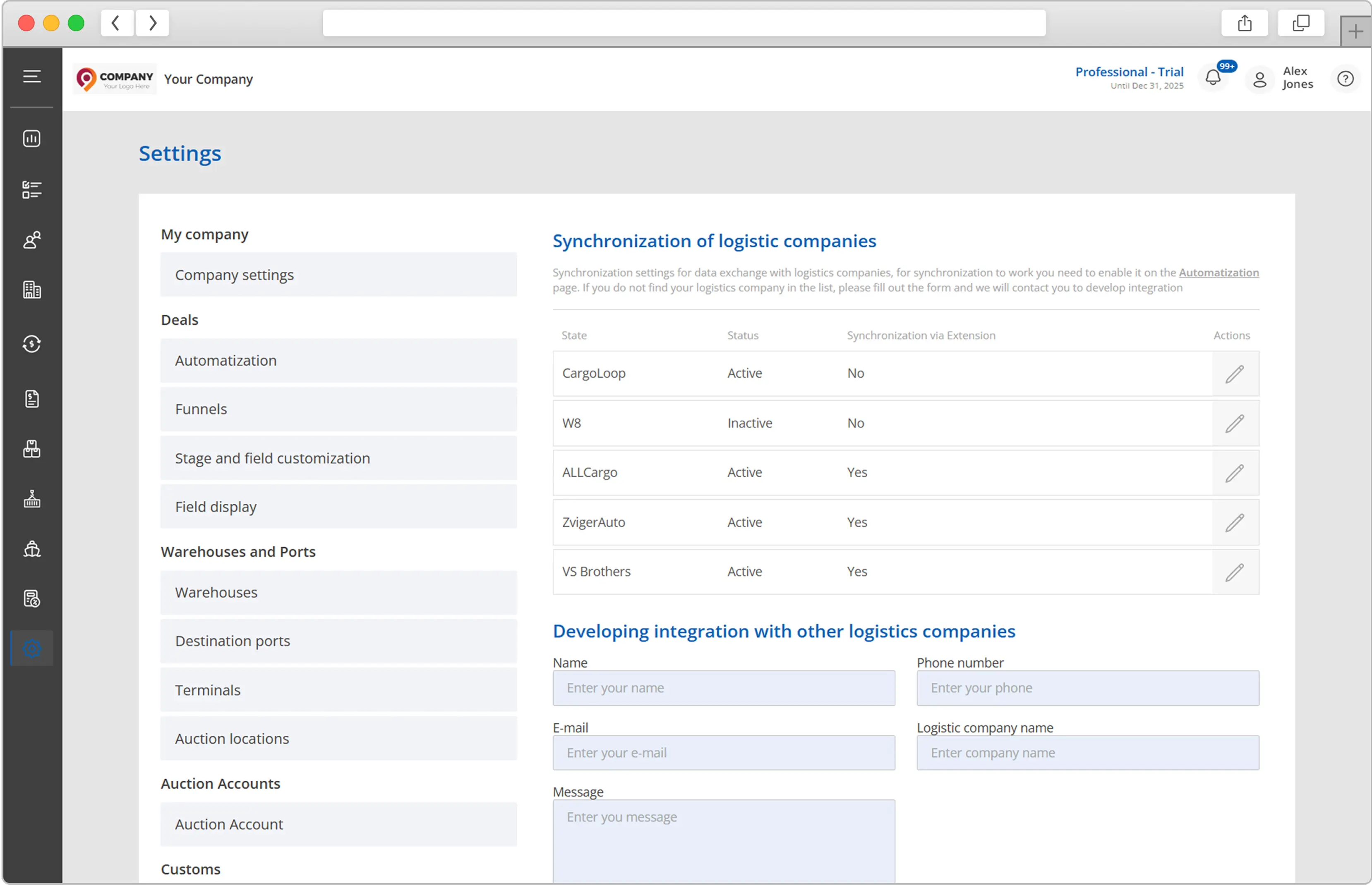Click the W8 name cell
The height and width of the screenshot is (885, 1372).
click(571, 423)
